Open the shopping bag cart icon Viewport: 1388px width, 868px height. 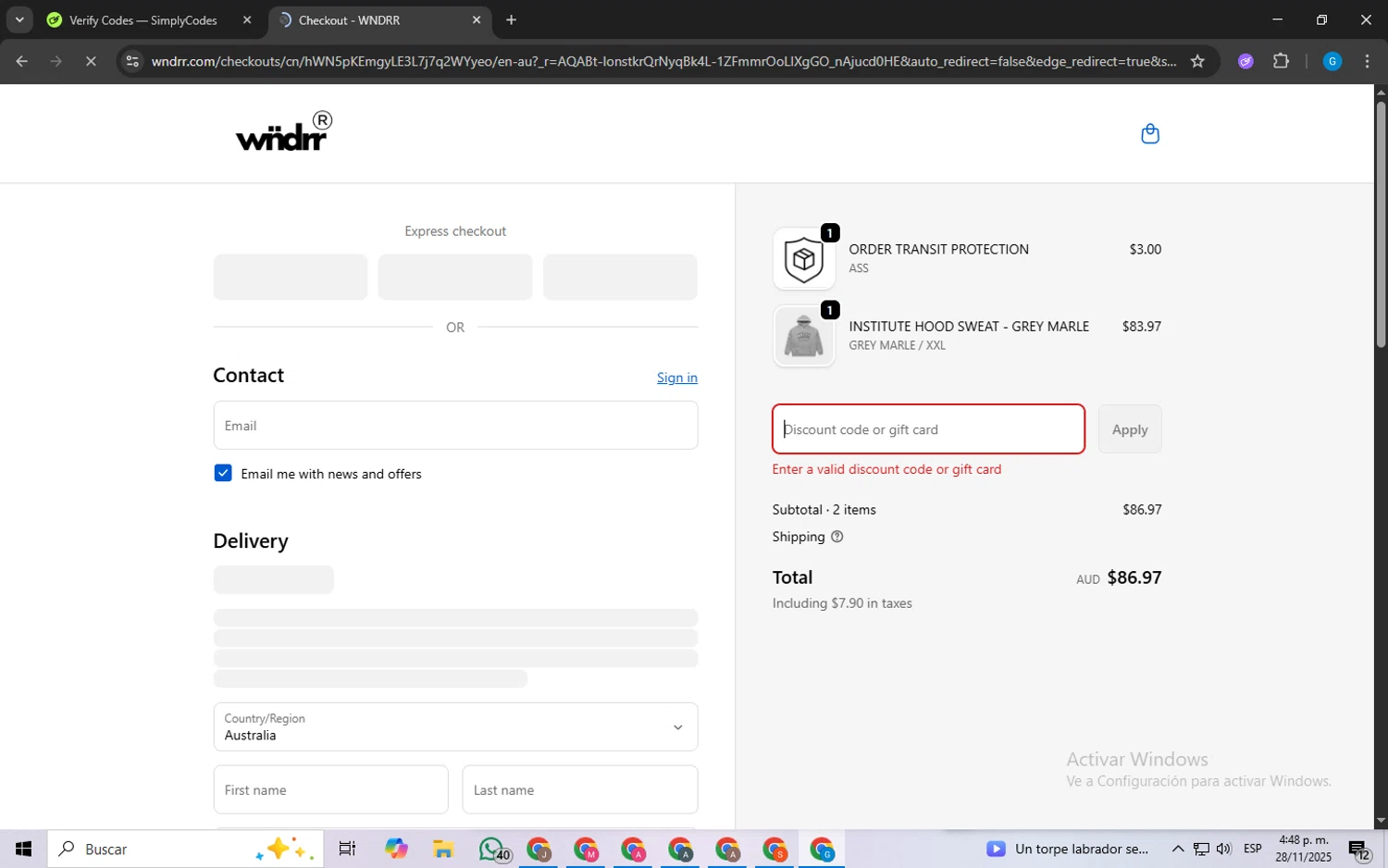1150,134
